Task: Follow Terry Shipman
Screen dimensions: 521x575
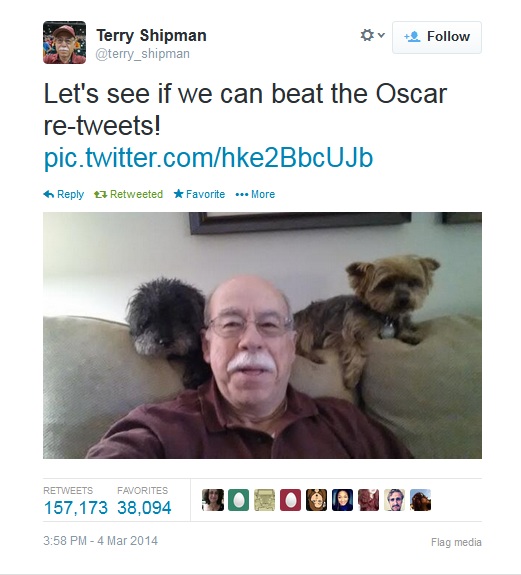Action: 437,37
